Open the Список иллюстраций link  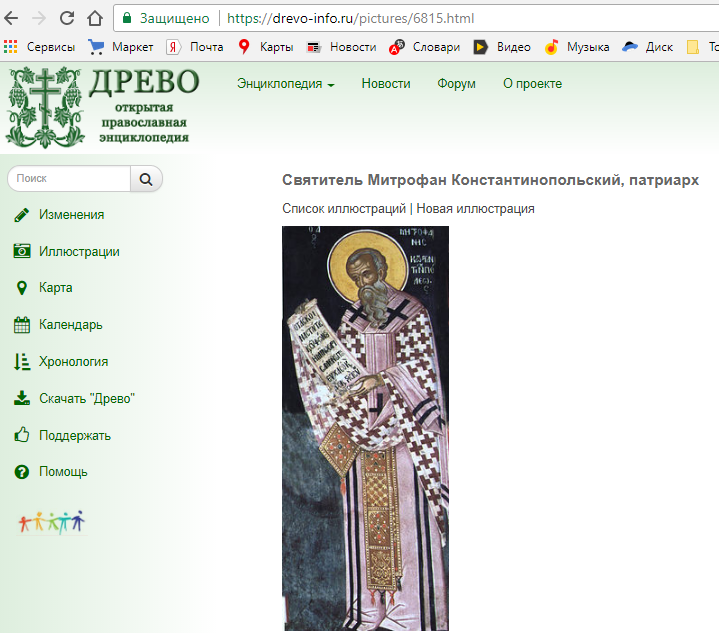(344, 209)
